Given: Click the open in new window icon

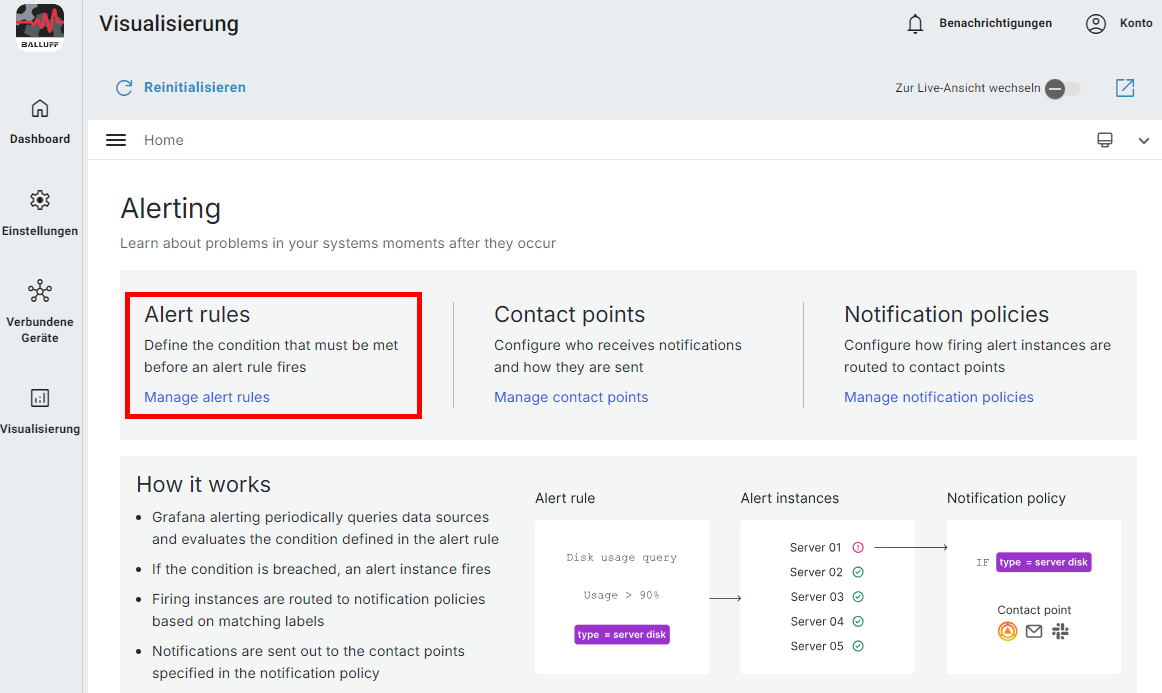Looking at the screenshot, I should pos(1125,88).
